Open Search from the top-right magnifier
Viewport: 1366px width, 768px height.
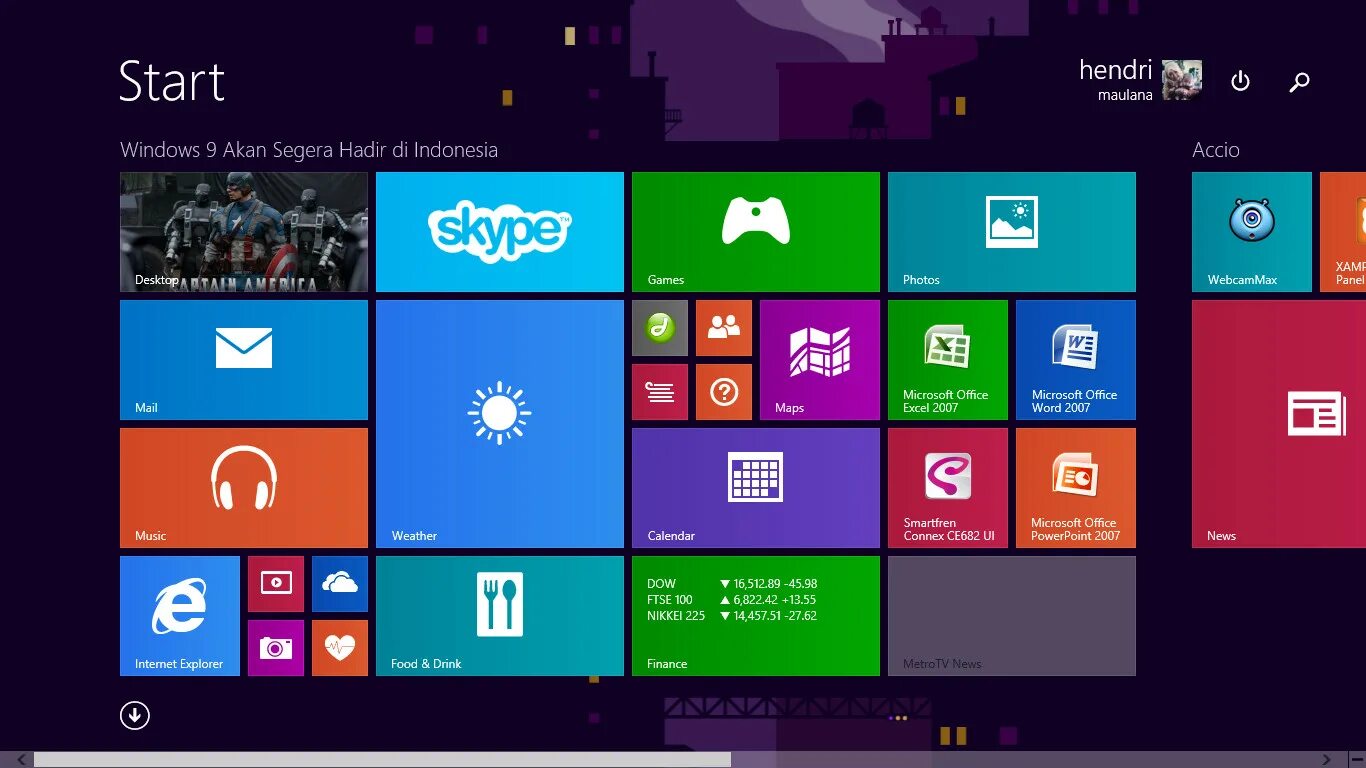[1299, 82]
